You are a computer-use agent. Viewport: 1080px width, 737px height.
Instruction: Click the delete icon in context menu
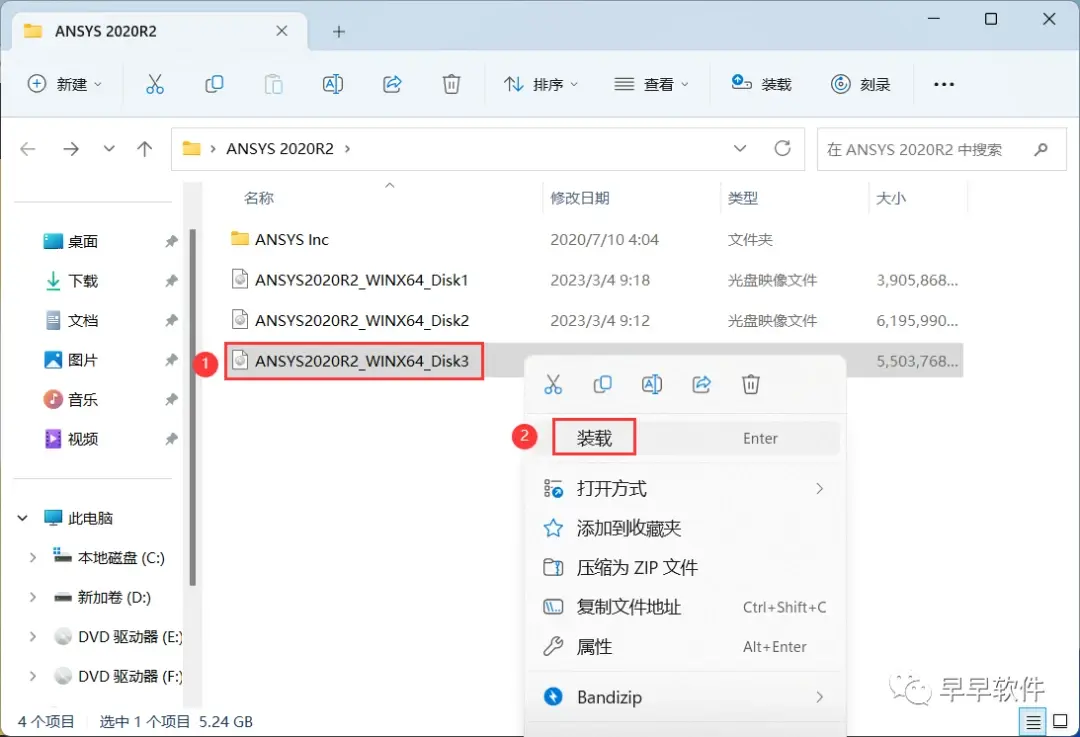point(751,384)
